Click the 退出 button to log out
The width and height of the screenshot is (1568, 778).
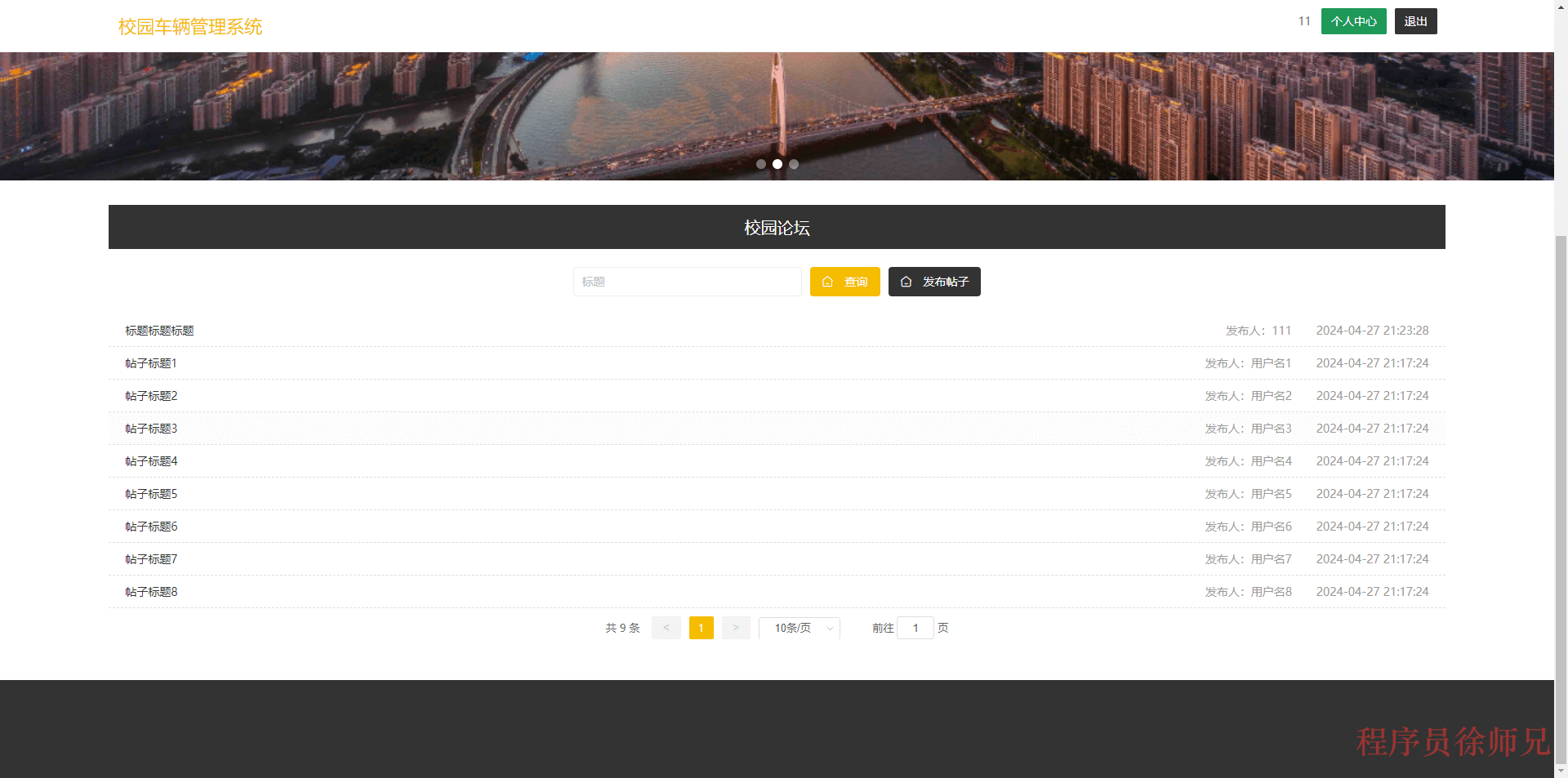[1415, 20]
